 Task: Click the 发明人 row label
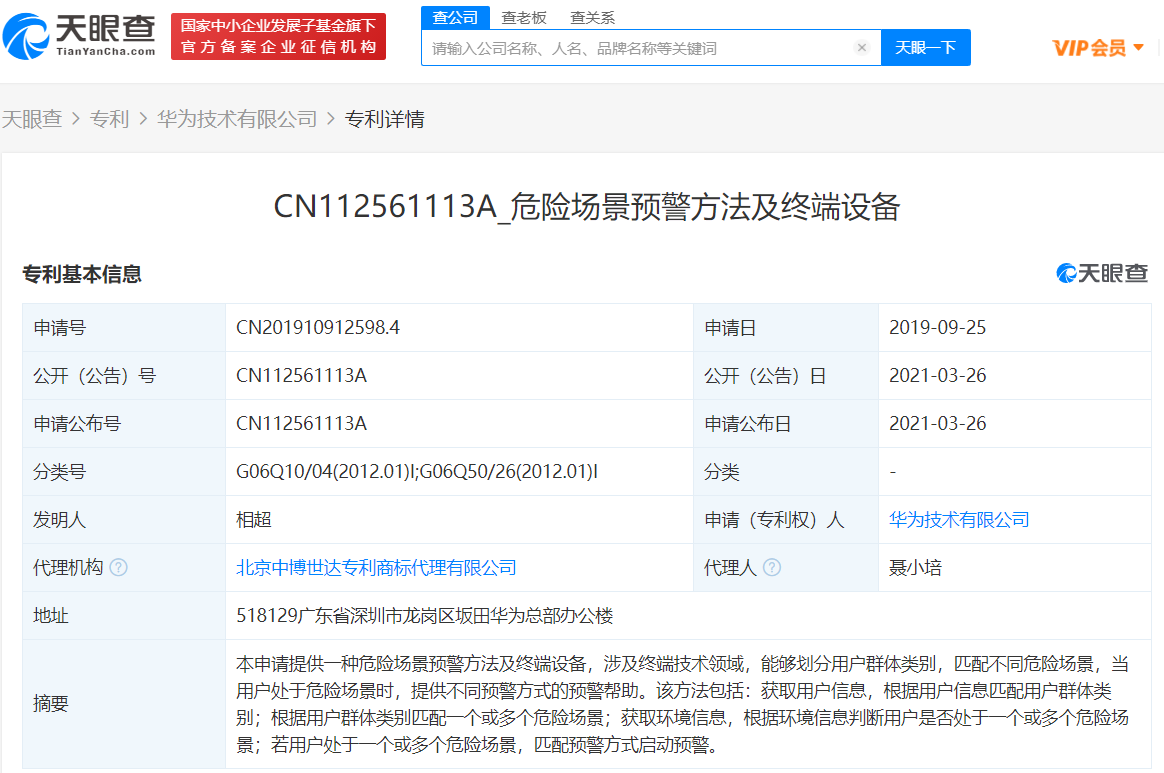coord(59,520)
